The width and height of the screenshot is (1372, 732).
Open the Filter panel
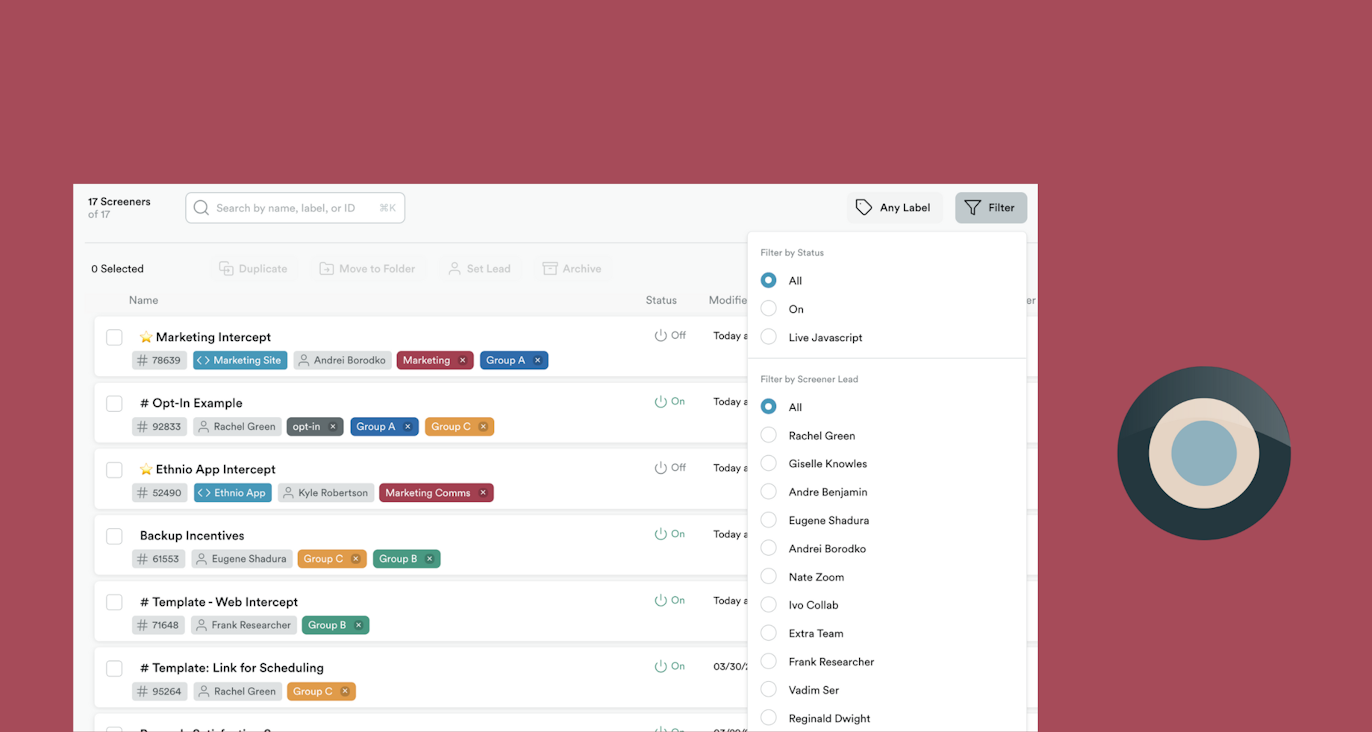[x=990, y=207]
